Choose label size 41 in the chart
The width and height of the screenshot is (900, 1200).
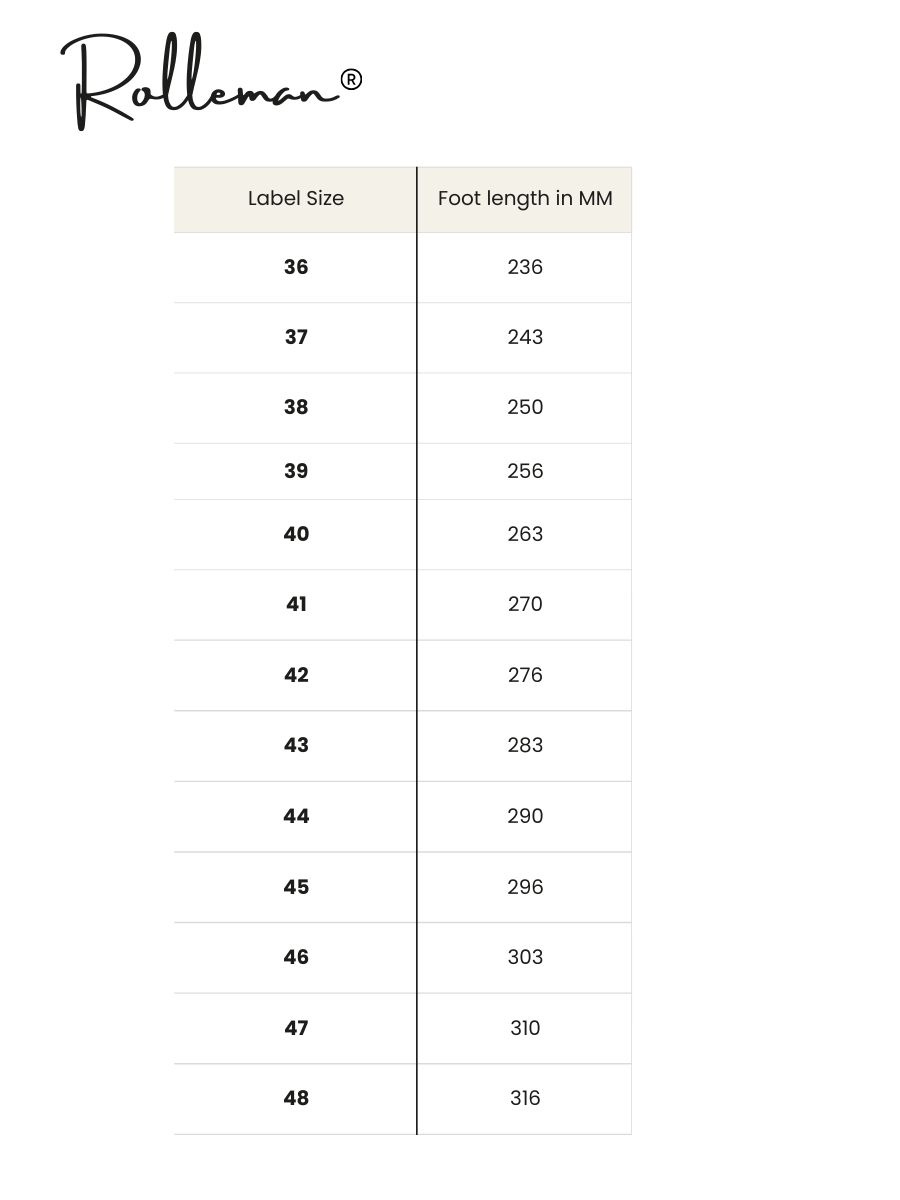(296, 604)
